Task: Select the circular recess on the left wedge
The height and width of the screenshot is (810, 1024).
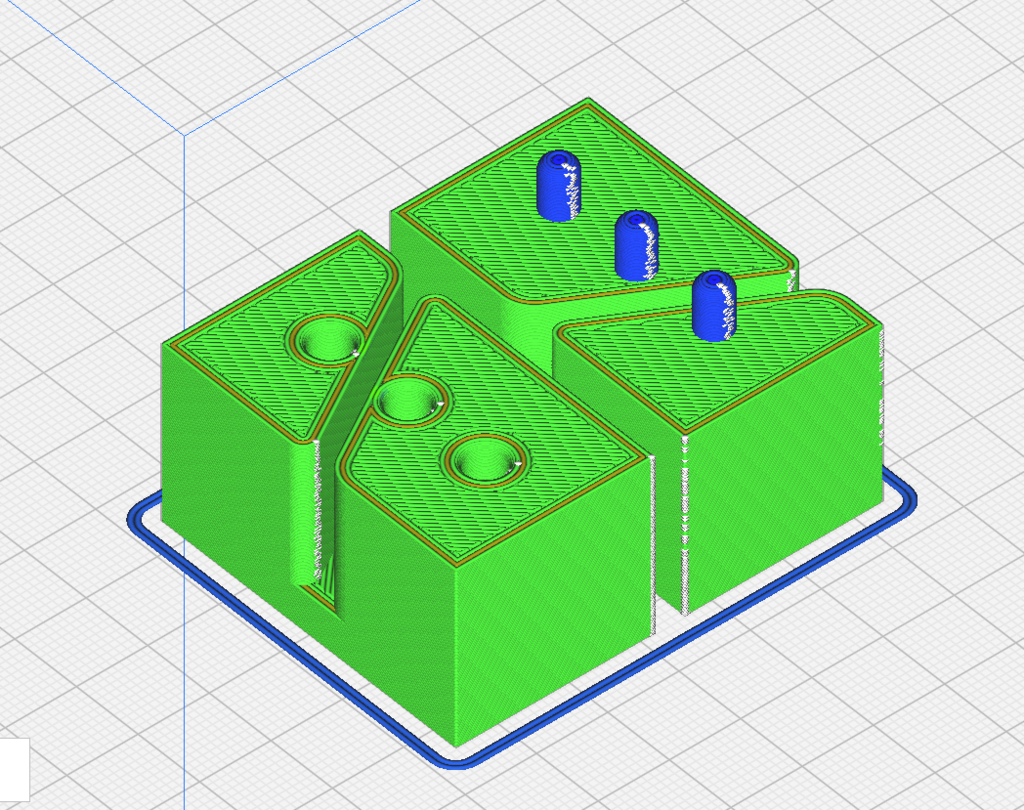Action: coord(325,340)
